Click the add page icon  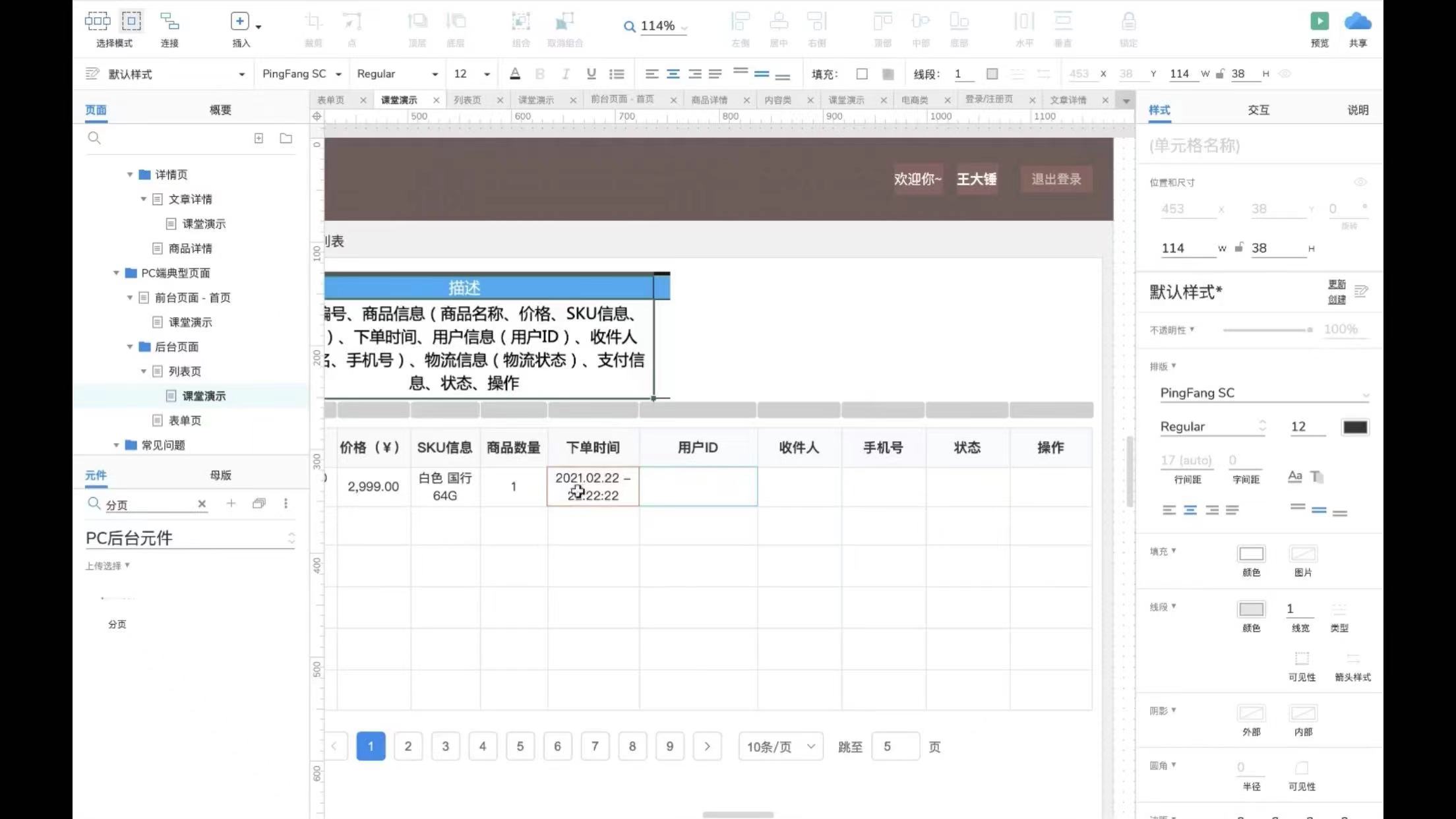pos(258,138)
